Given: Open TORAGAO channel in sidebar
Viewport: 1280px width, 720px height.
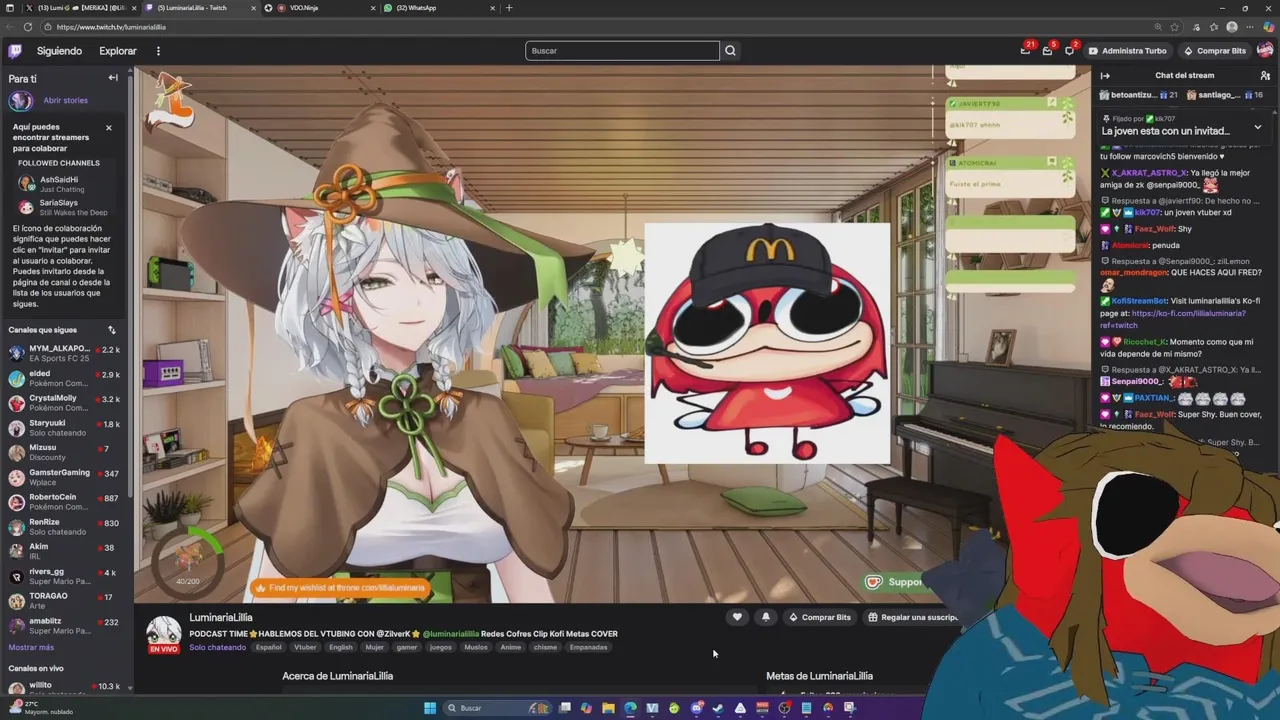Looking at the screenshot, I should click(66, 601).
